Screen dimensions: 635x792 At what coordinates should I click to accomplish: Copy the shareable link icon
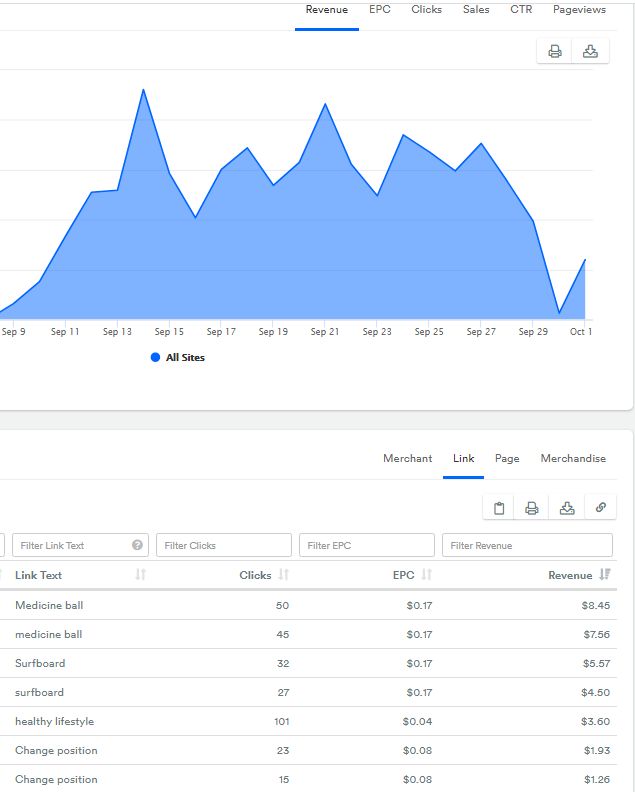[601, 508]
